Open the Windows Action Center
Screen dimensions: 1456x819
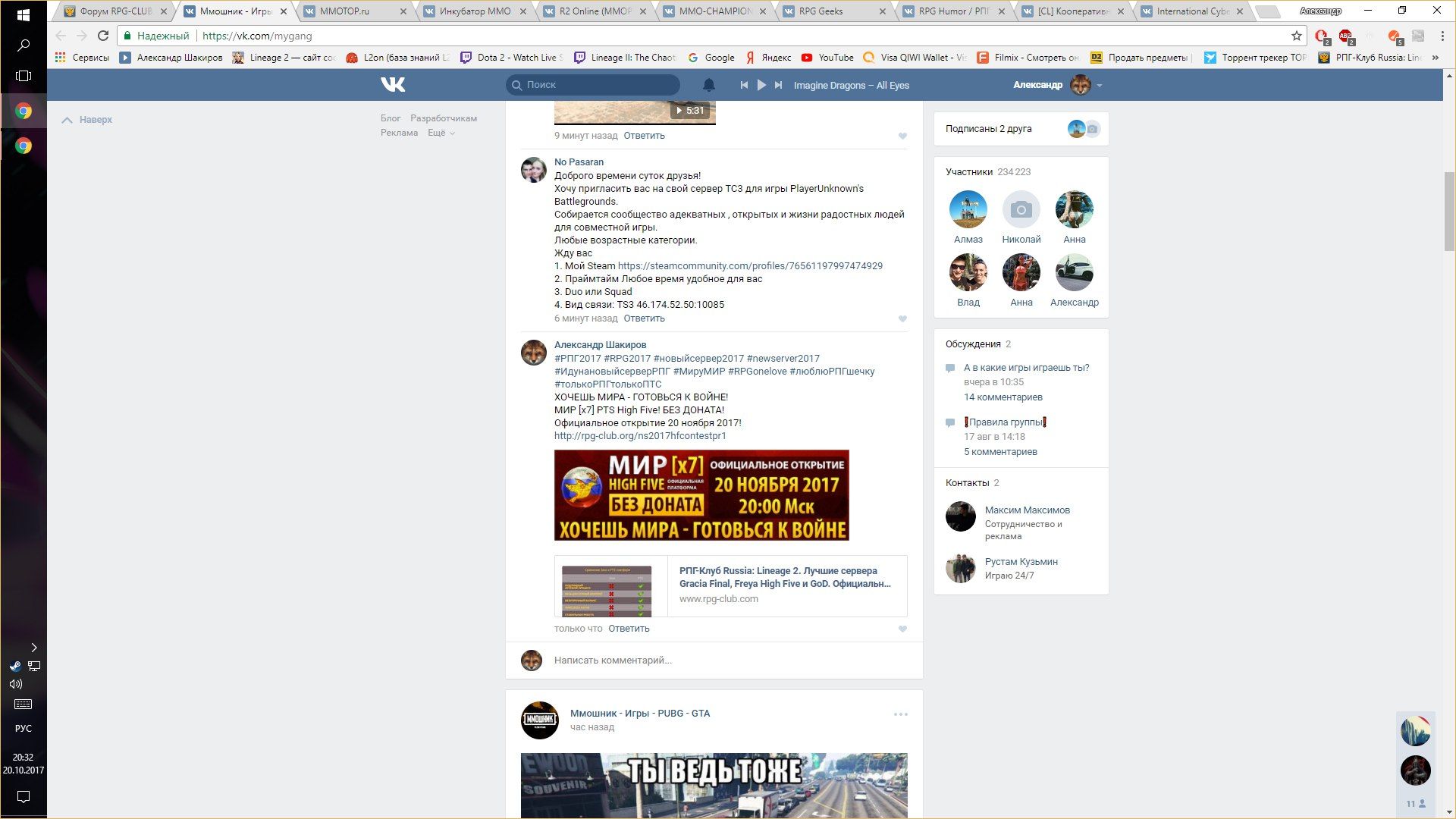pos(24,797)
